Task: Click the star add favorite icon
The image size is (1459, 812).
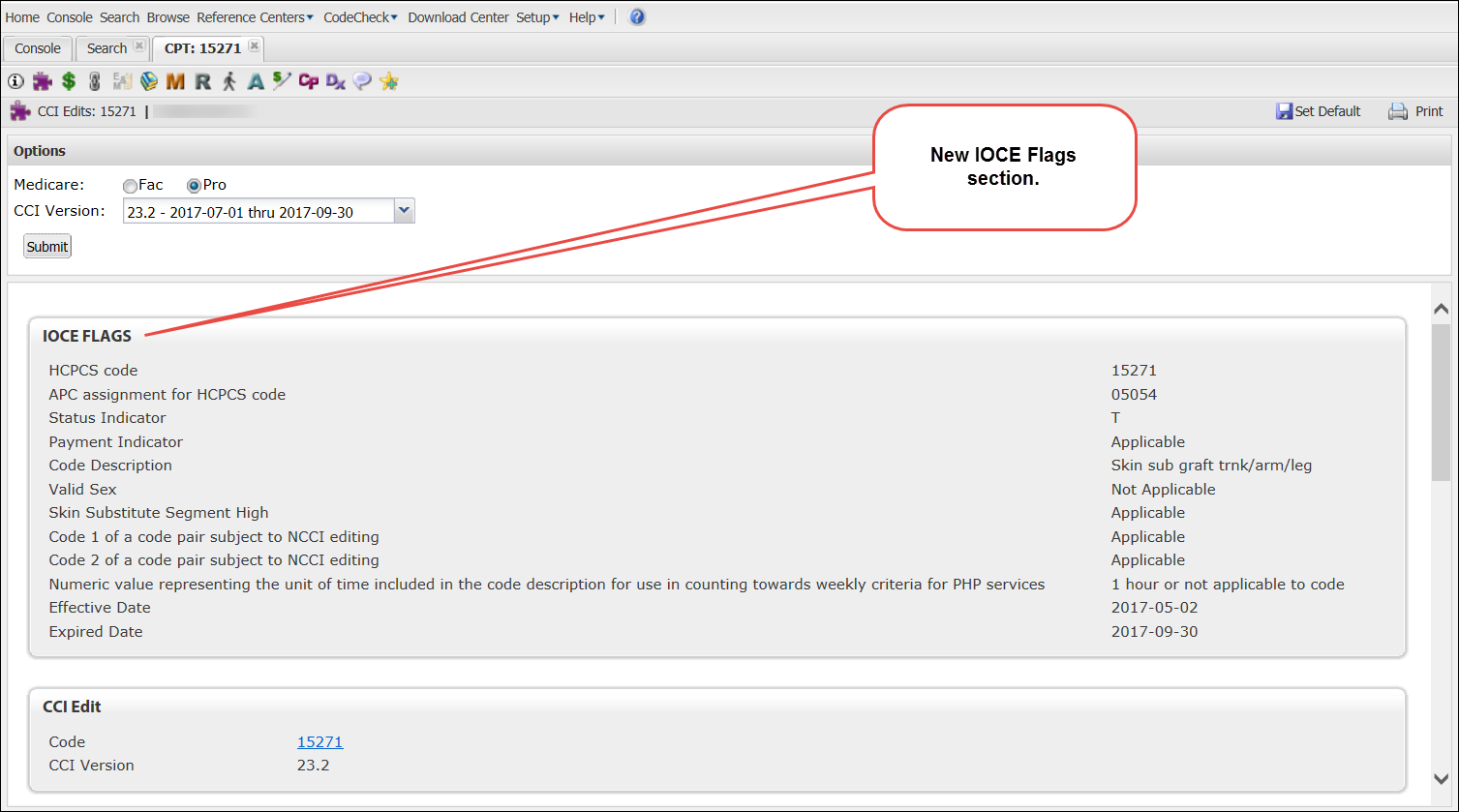Action: pos(389,81)
